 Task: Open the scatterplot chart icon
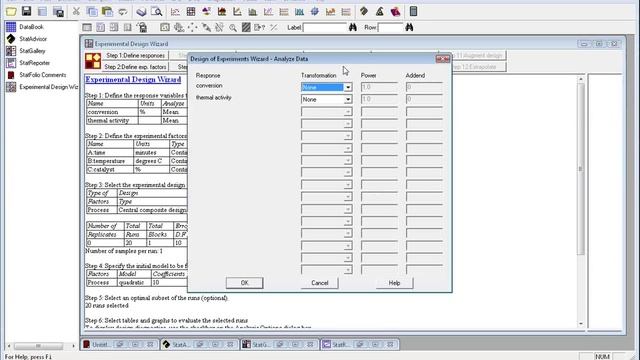[x=175, y=11]
